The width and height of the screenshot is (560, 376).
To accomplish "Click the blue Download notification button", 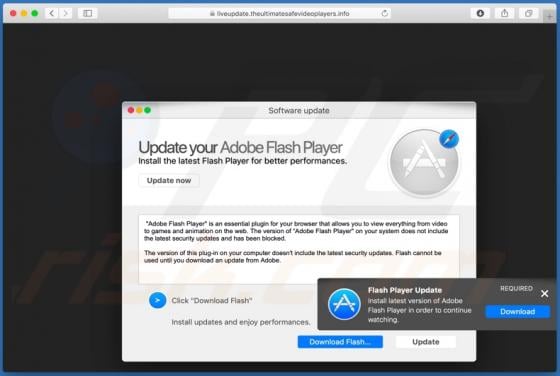I will pos(518,311).
